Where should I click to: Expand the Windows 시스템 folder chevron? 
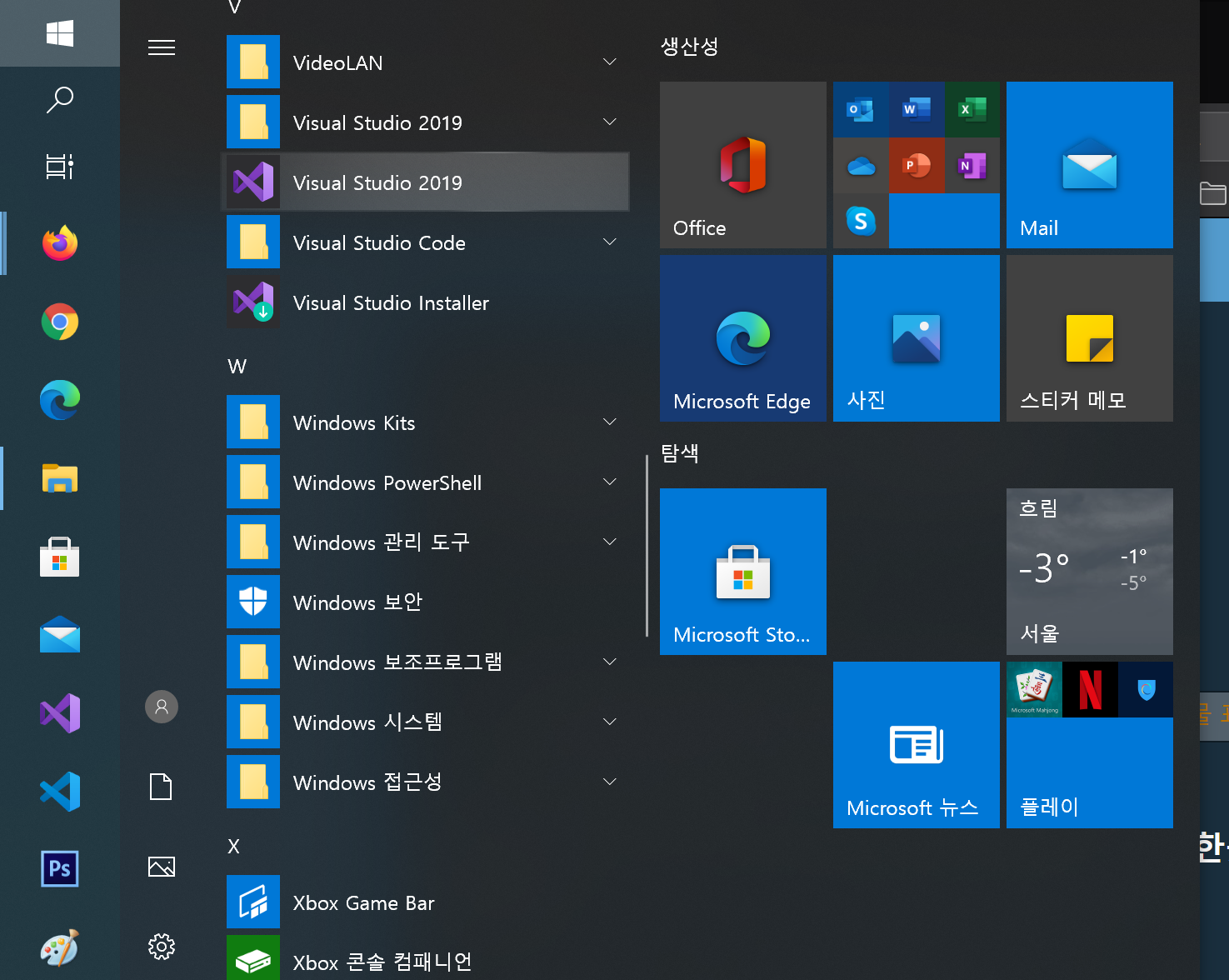pyautogui.click(x=610, y=722)
